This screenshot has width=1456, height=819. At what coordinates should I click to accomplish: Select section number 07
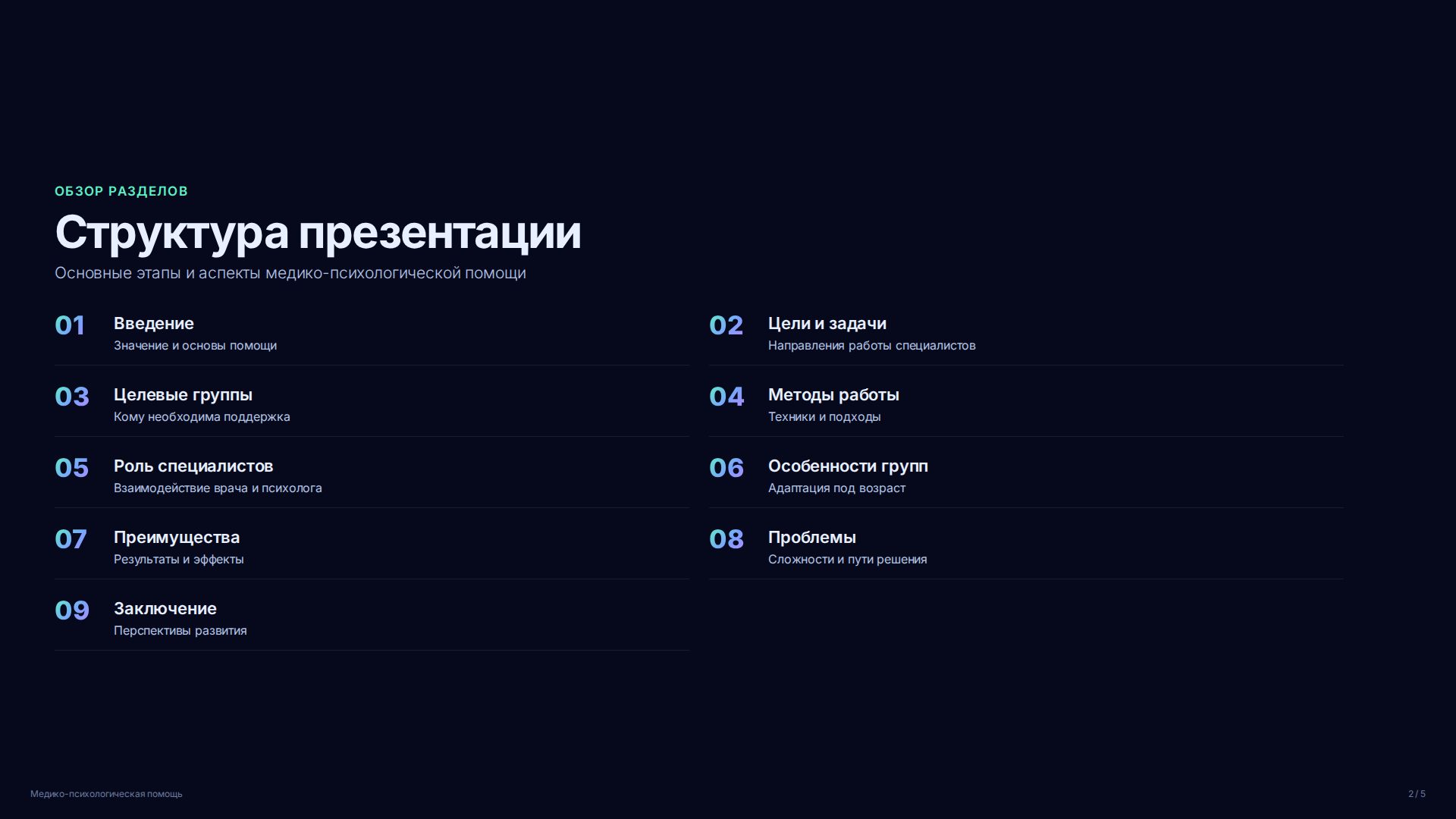pyautogui.click(x=71, y=539)
